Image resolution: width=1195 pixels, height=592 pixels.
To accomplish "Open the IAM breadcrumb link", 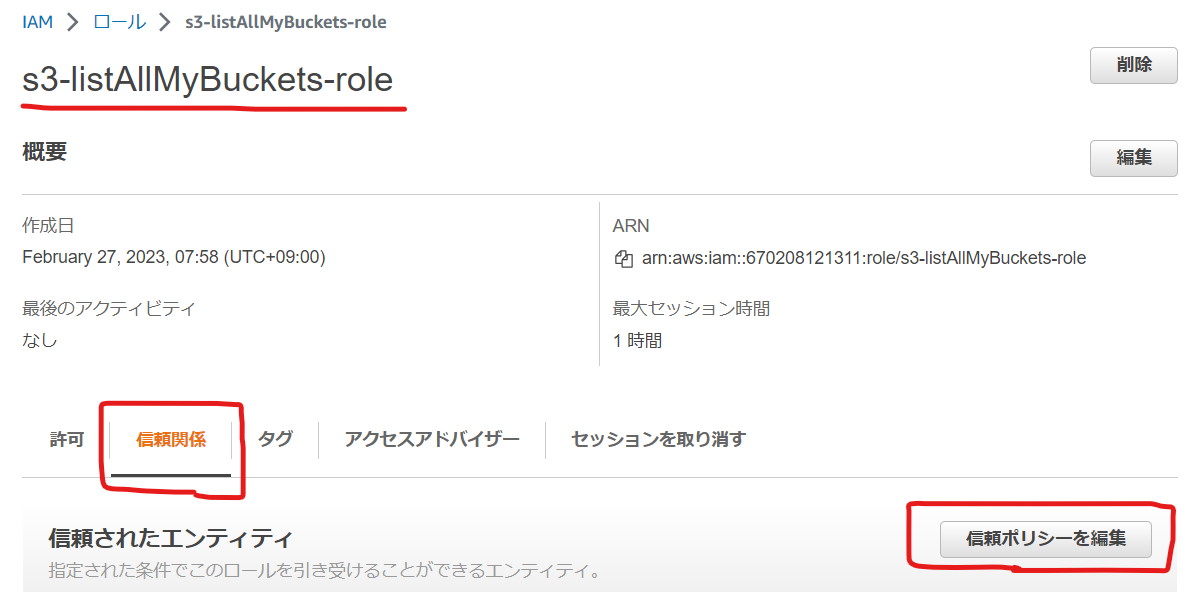I will [37, 22].
